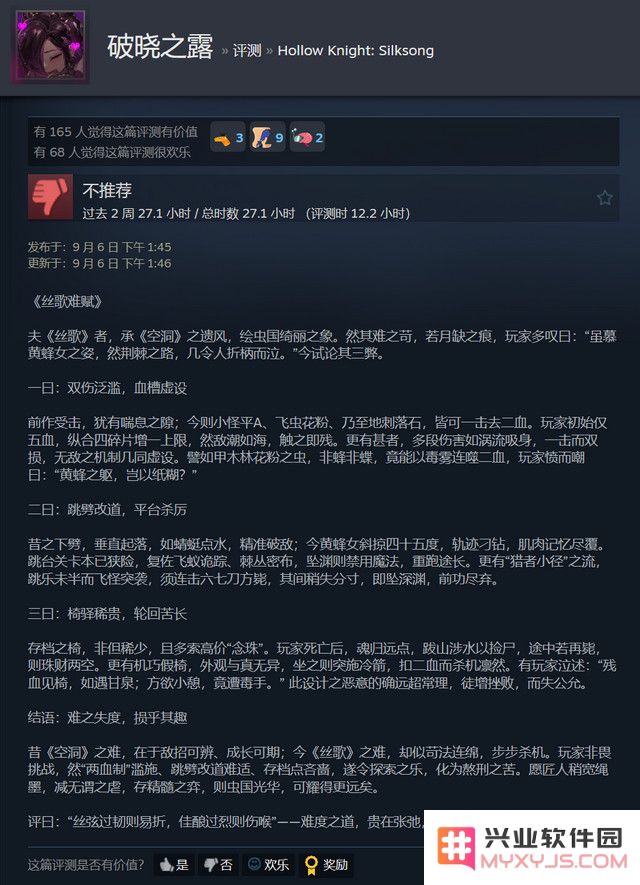The image size is (640, 885).
Task: Click the 发布于 9月6日 posted date text
Action: pos(99,247)
